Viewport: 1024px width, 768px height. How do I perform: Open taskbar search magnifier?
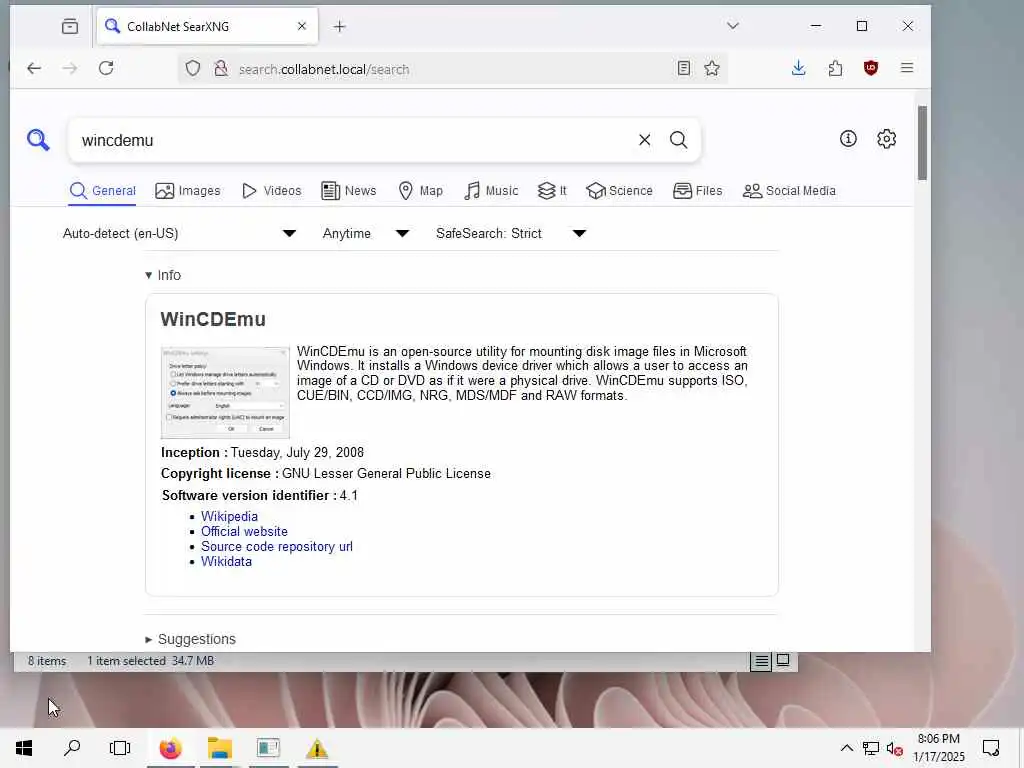(72, 748)
